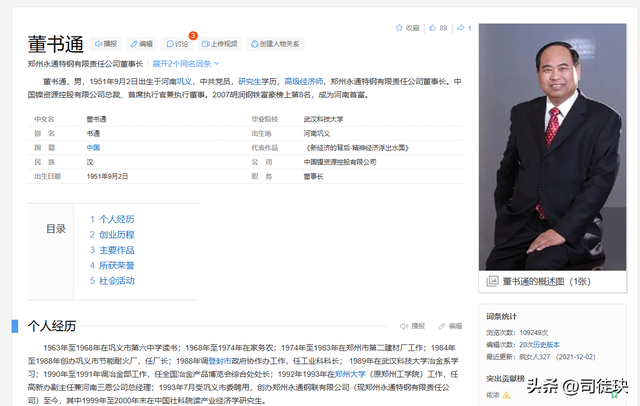Click the 收藏 star icon
The width and height of the screenshot is (640, 406).
point(399,28)
